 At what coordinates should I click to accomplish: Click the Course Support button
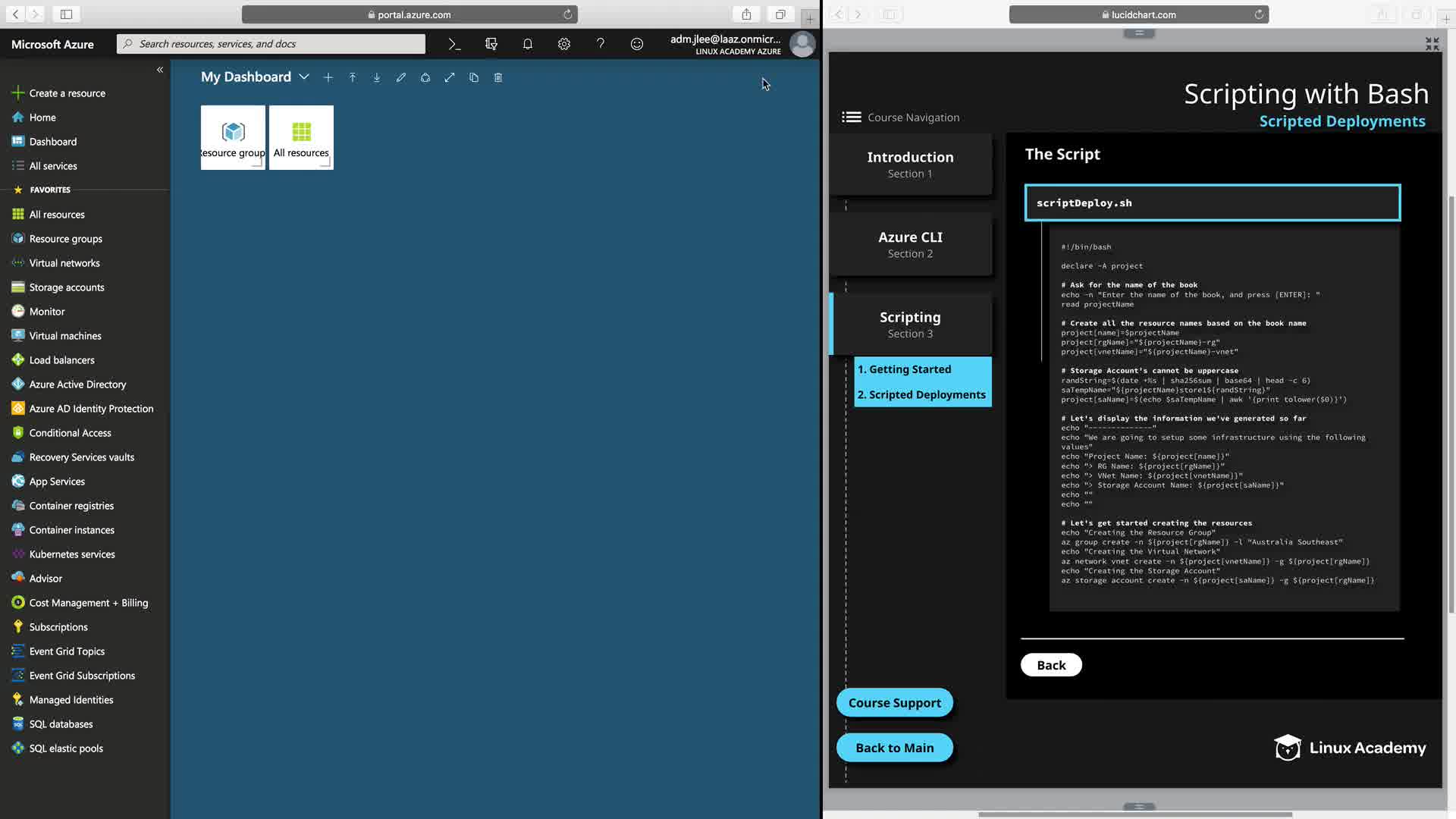coord(894,703)
